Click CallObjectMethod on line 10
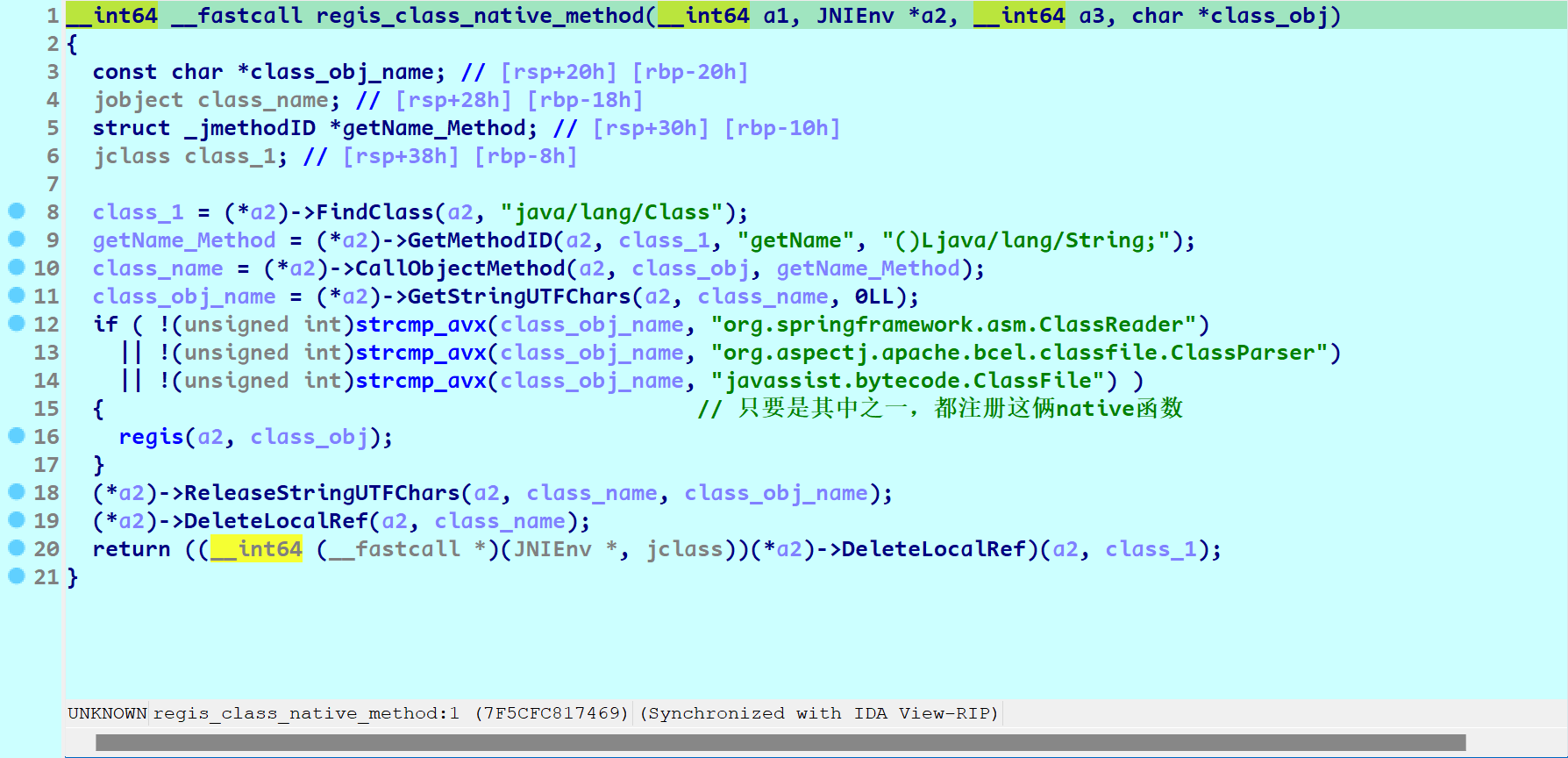Viewport: 1568px width, 758px height. (460, 268)
